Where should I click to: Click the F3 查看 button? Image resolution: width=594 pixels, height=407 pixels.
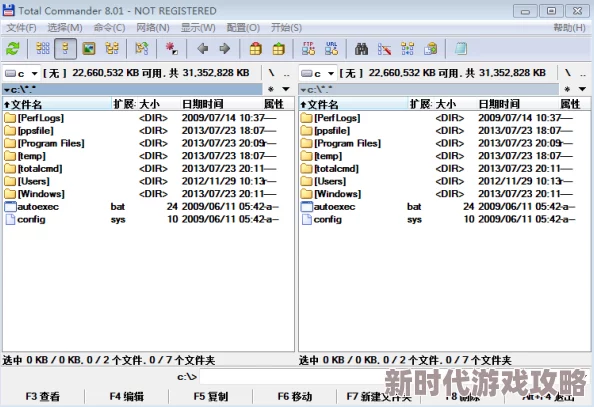pyautogui.click(x=43, y=397)
